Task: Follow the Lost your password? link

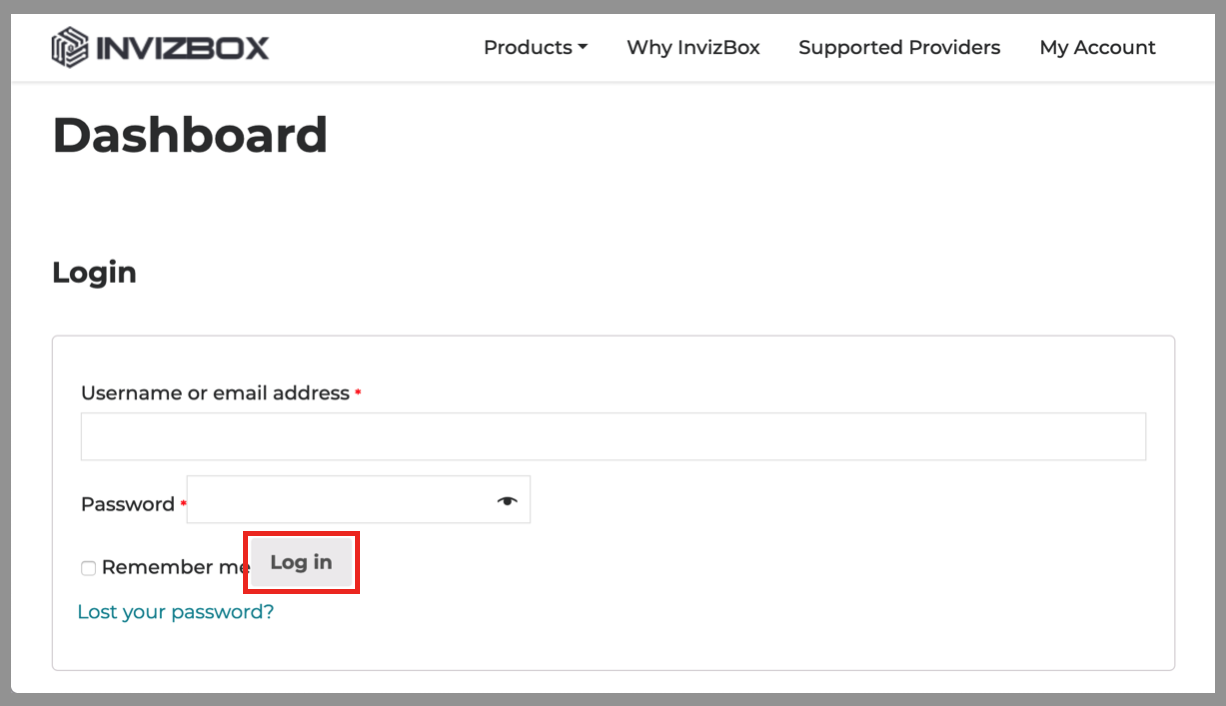Action: click(175, 612)
